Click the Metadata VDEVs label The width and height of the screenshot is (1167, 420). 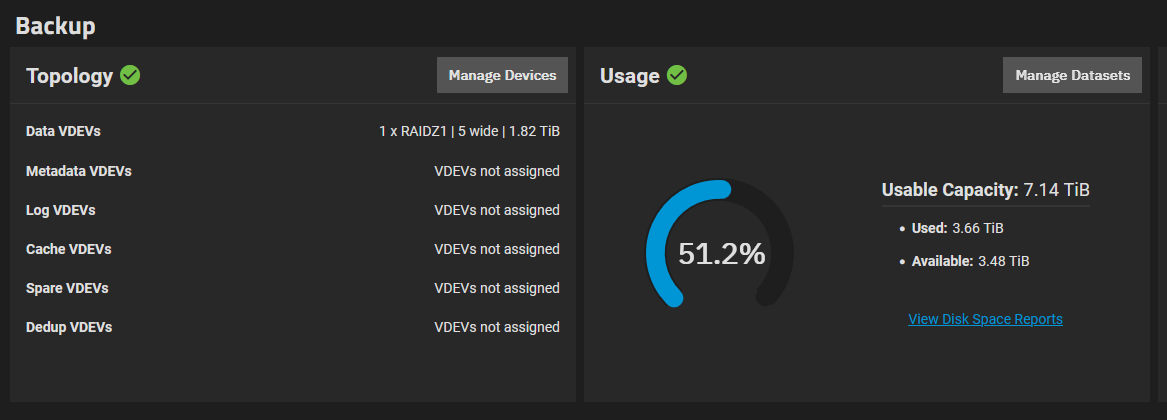(79, 171)
